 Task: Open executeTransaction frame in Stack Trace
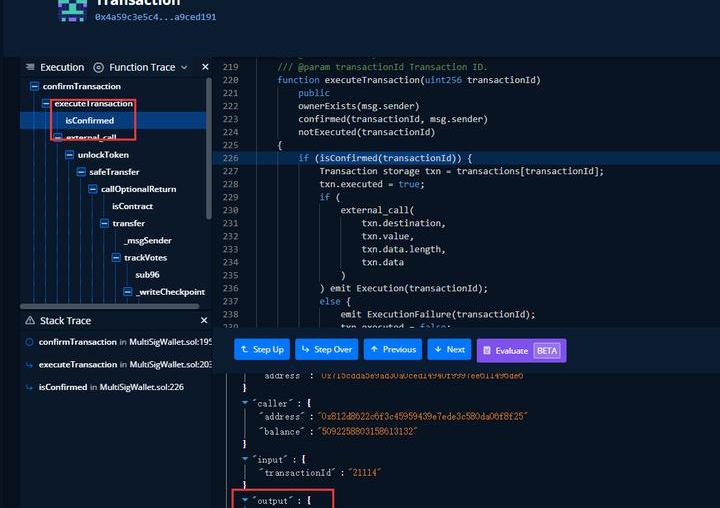(x=78, y=364)
